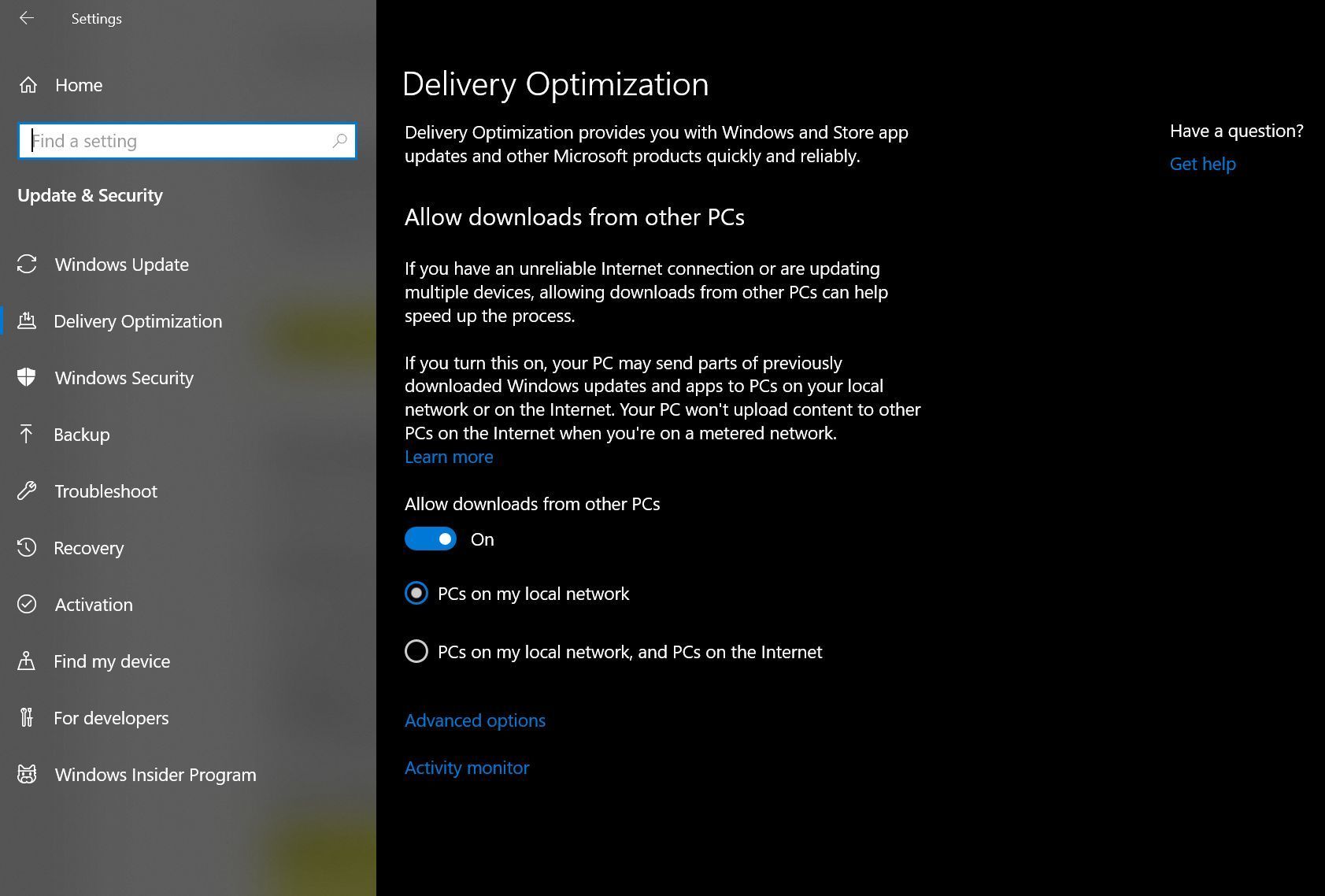Image resolution: width=1325 pixels, height=896 pixels.
Task: Click the On label beside the toggle
Action: pyautogui.click(x=483, y=539)
